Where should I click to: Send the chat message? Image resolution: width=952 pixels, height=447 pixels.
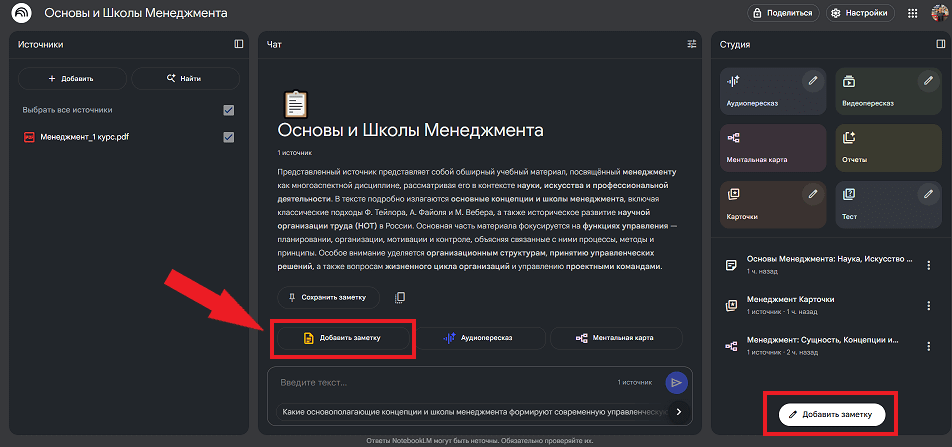[x=676, y=383]
